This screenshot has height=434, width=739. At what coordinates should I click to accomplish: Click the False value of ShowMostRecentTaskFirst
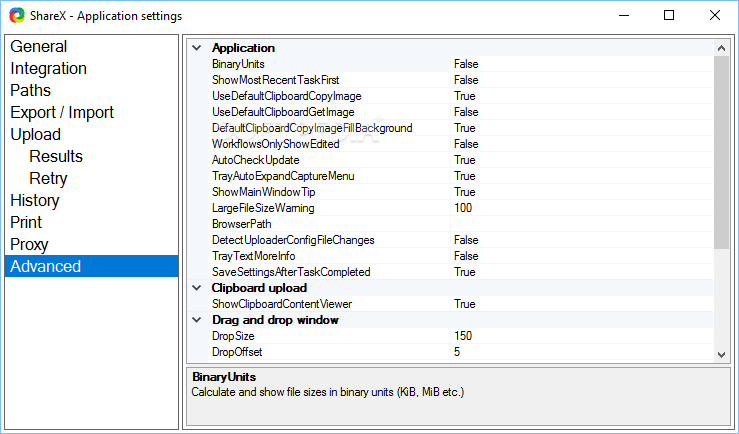(466, 80)
